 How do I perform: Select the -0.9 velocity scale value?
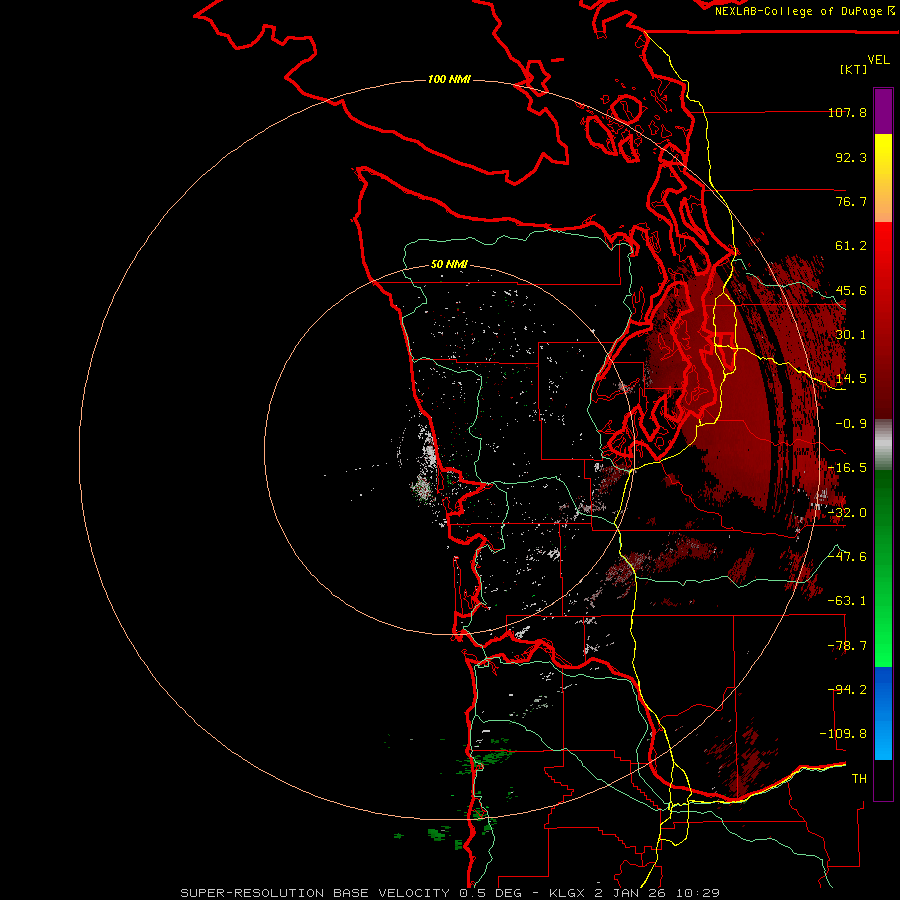click(x=851, y=424)
